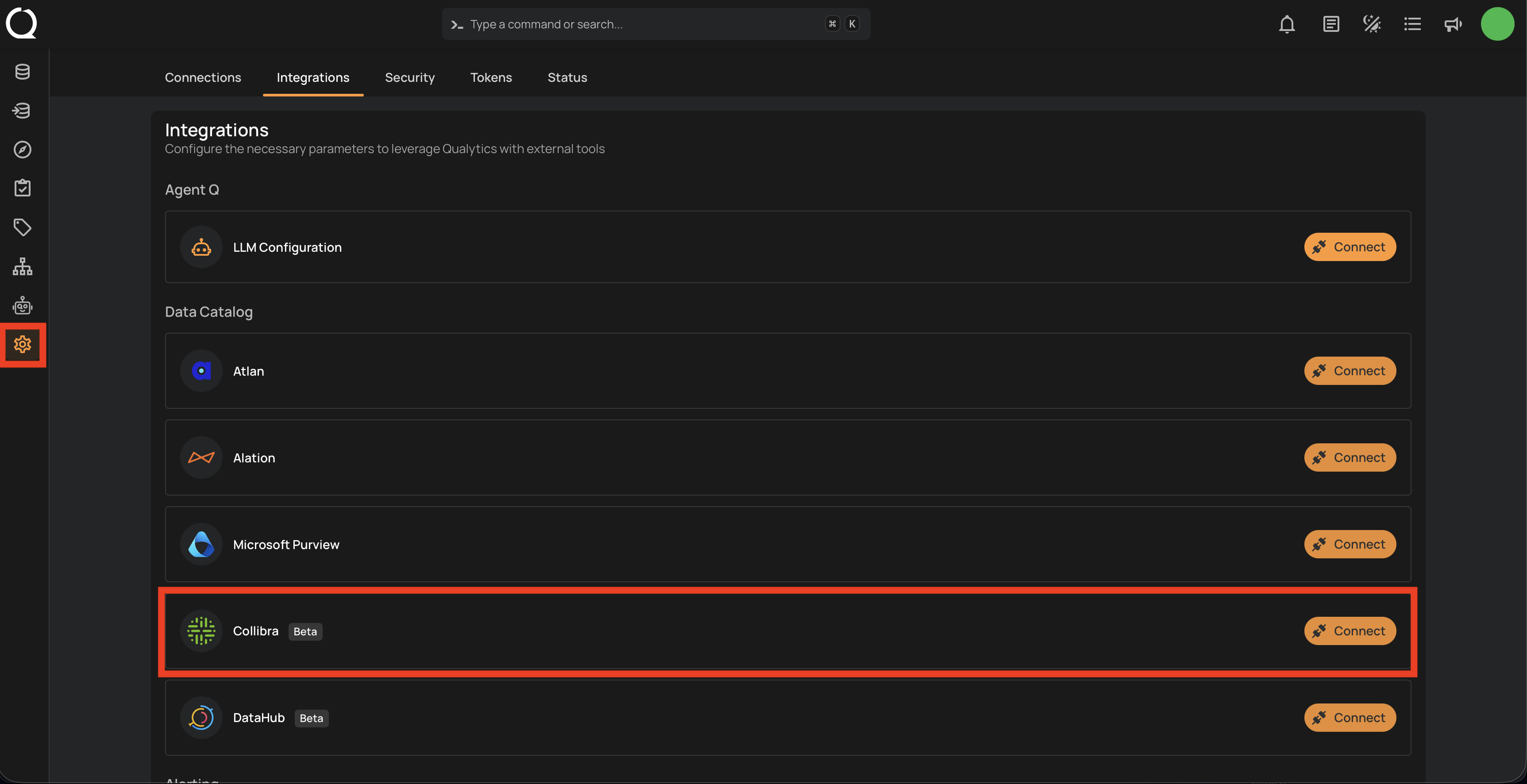The width and height of the screenshot is (1527, 784).
Task: Switch to the Connections tab
Action: [203, 77]
